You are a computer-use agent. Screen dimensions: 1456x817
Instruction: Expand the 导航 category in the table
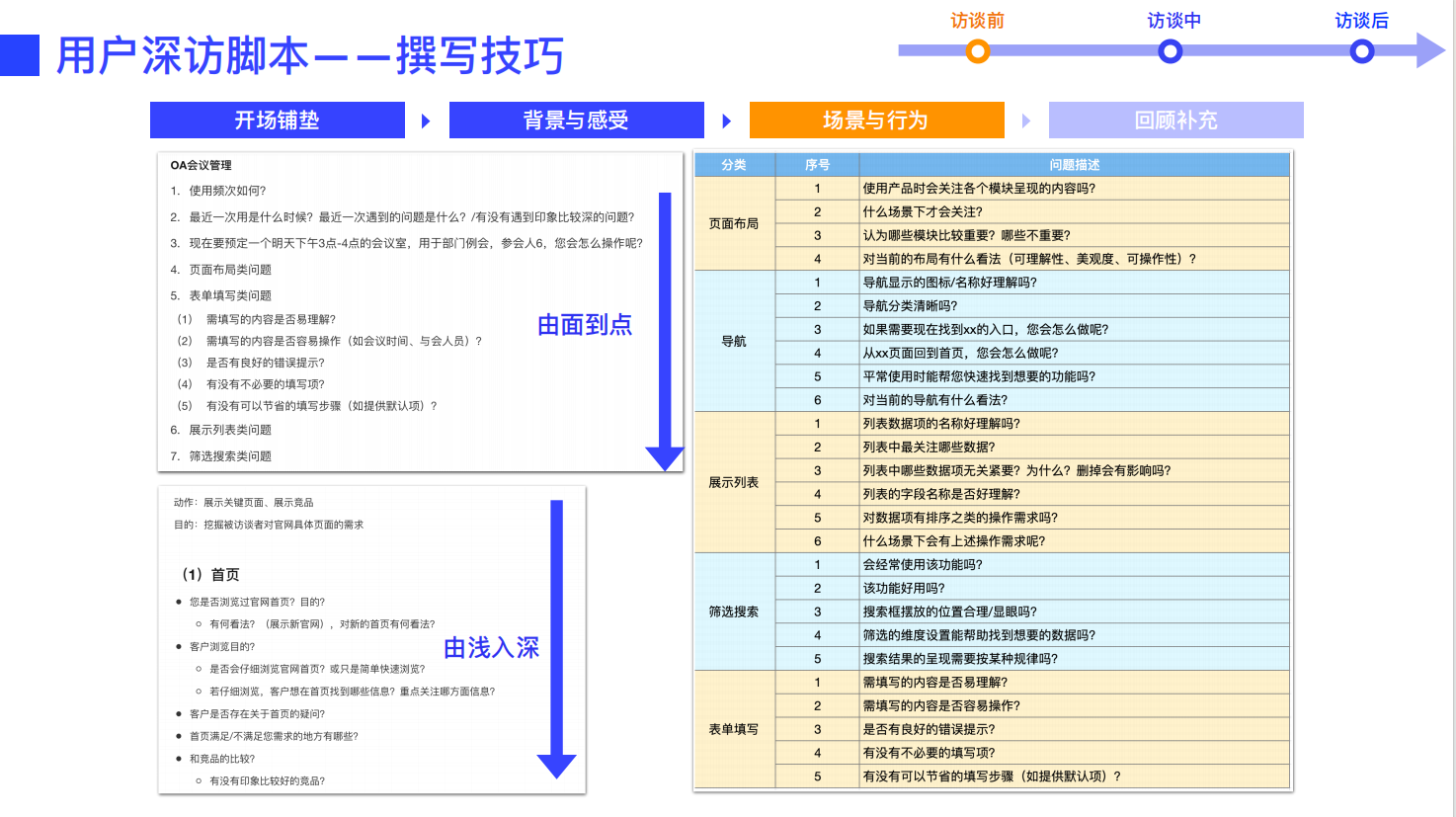[x=734, y=341]
